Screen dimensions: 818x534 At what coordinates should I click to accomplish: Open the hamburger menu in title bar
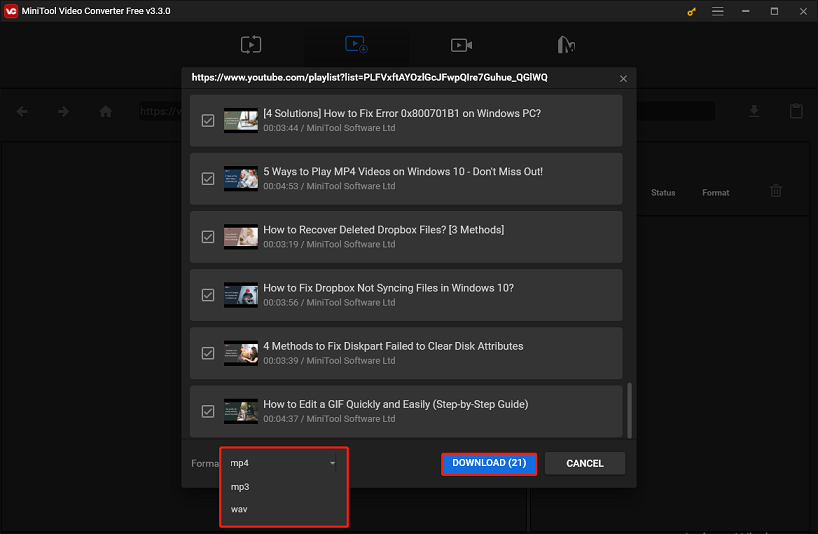pyautogui.click(x=718, y=11)
